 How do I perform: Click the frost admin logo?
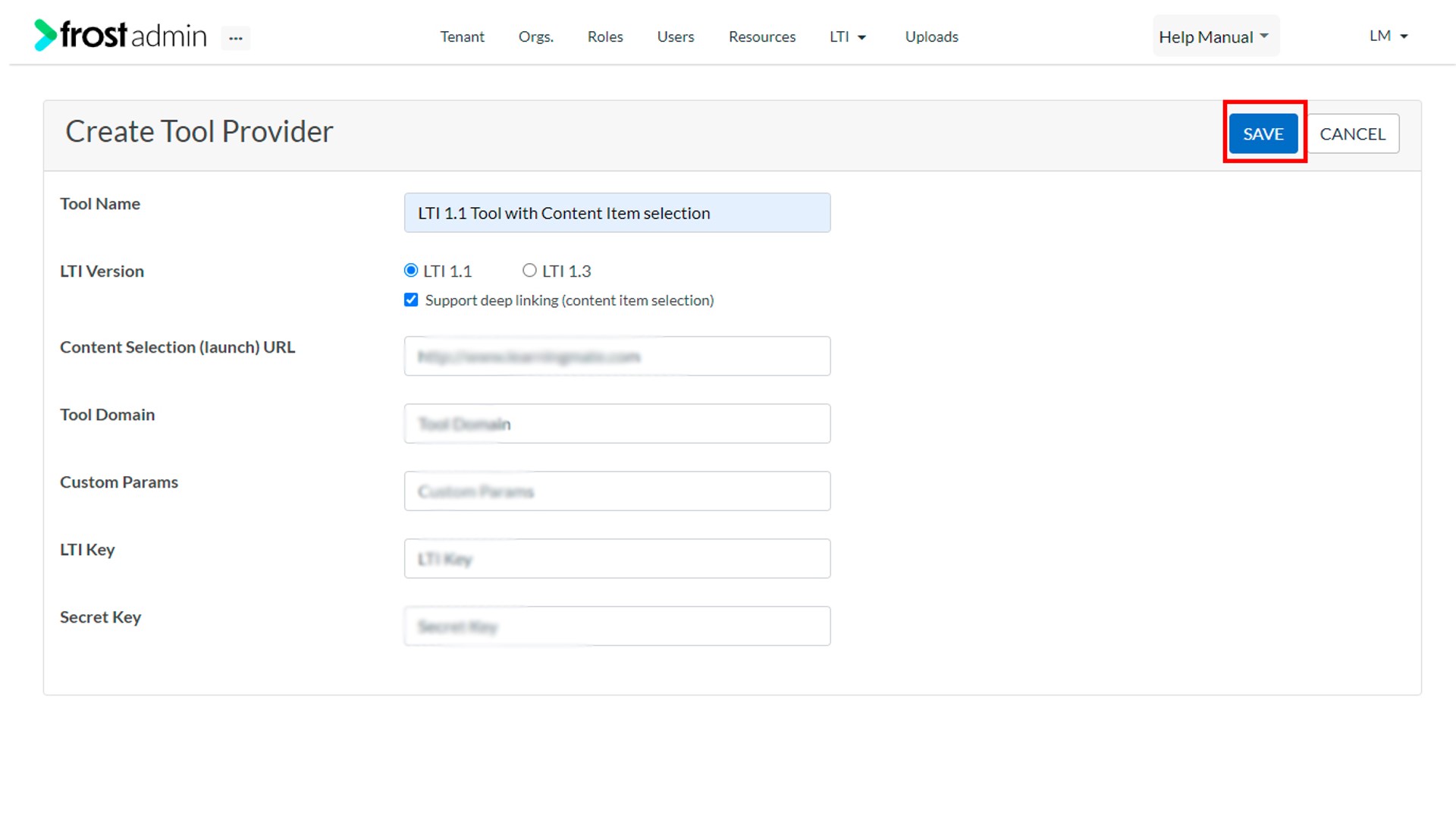(x=121, y=35)
